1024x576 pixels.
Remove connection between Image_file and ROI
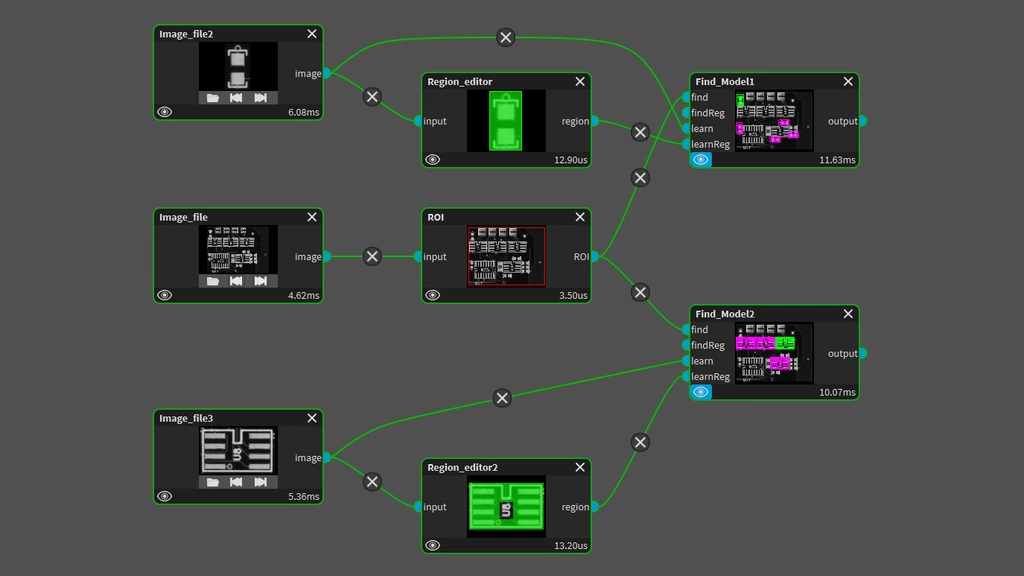pyautogui.click(x=372, y=256)
